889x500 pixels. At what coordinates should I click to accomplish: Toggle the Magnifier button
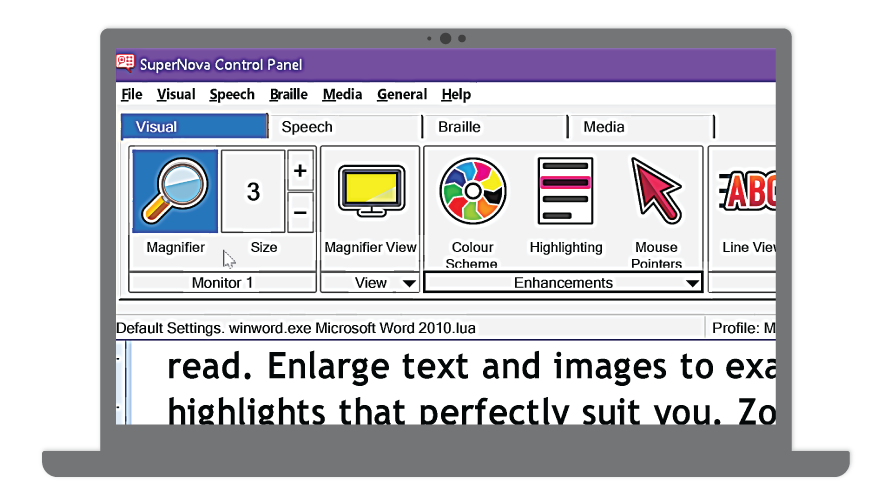[x=175, y=191]
